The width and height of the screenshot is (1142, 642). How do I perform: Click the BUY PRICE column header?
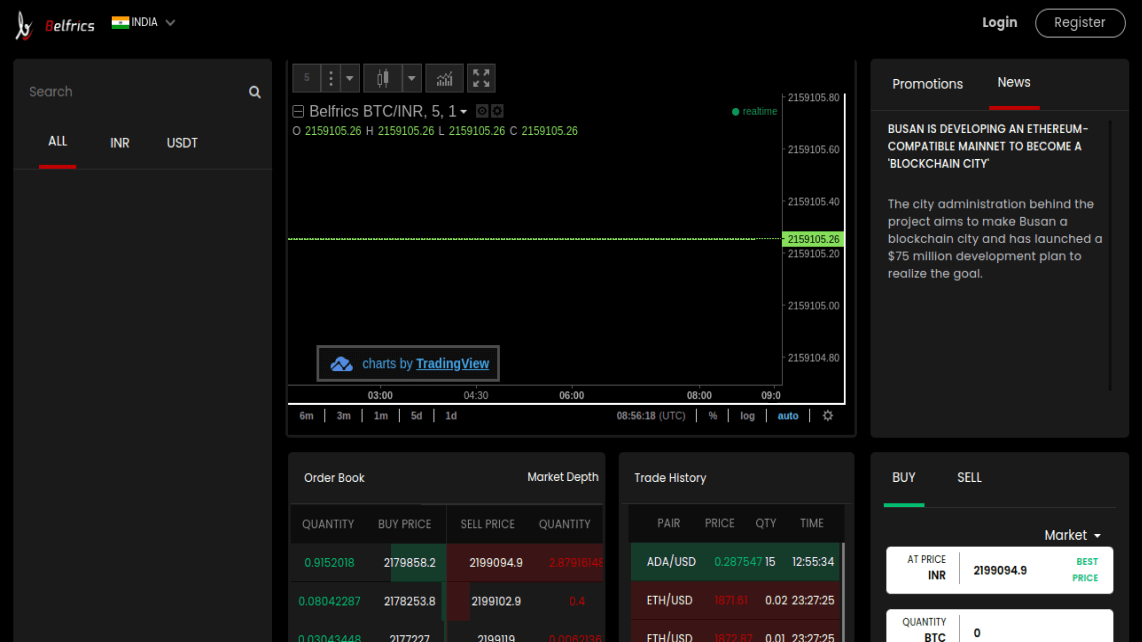[404, 524]
